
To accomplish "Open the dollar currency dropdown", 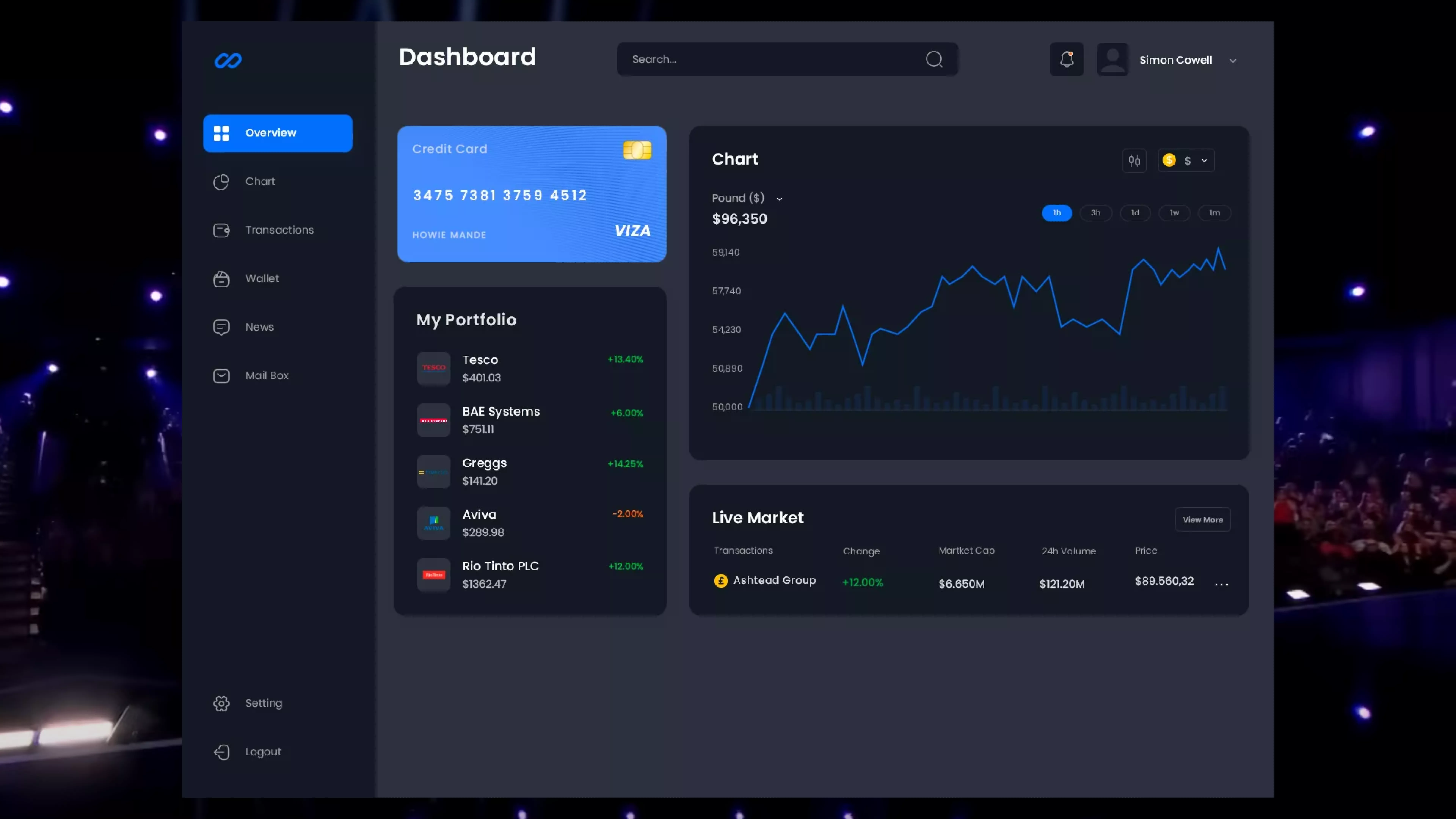I will coord(1186,161).
